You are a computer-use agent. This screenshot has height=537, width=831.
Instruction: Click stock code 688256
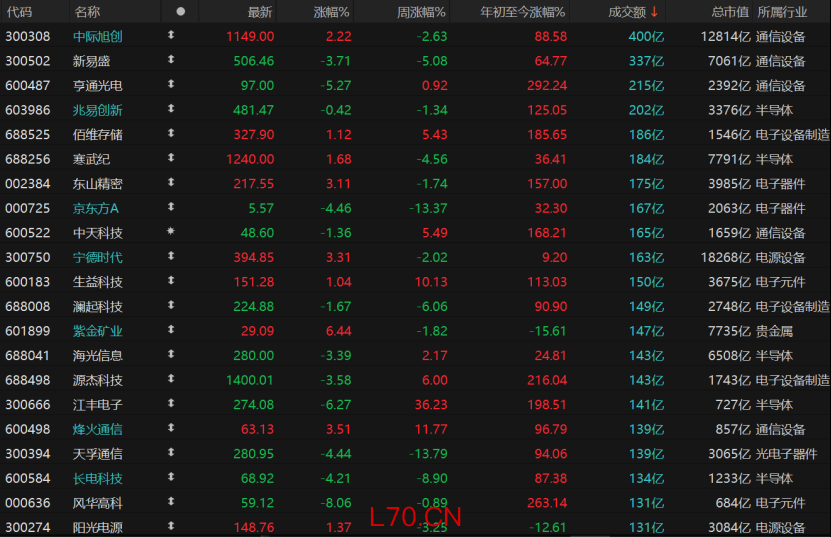pyautogui.click(x=28, y=160)
